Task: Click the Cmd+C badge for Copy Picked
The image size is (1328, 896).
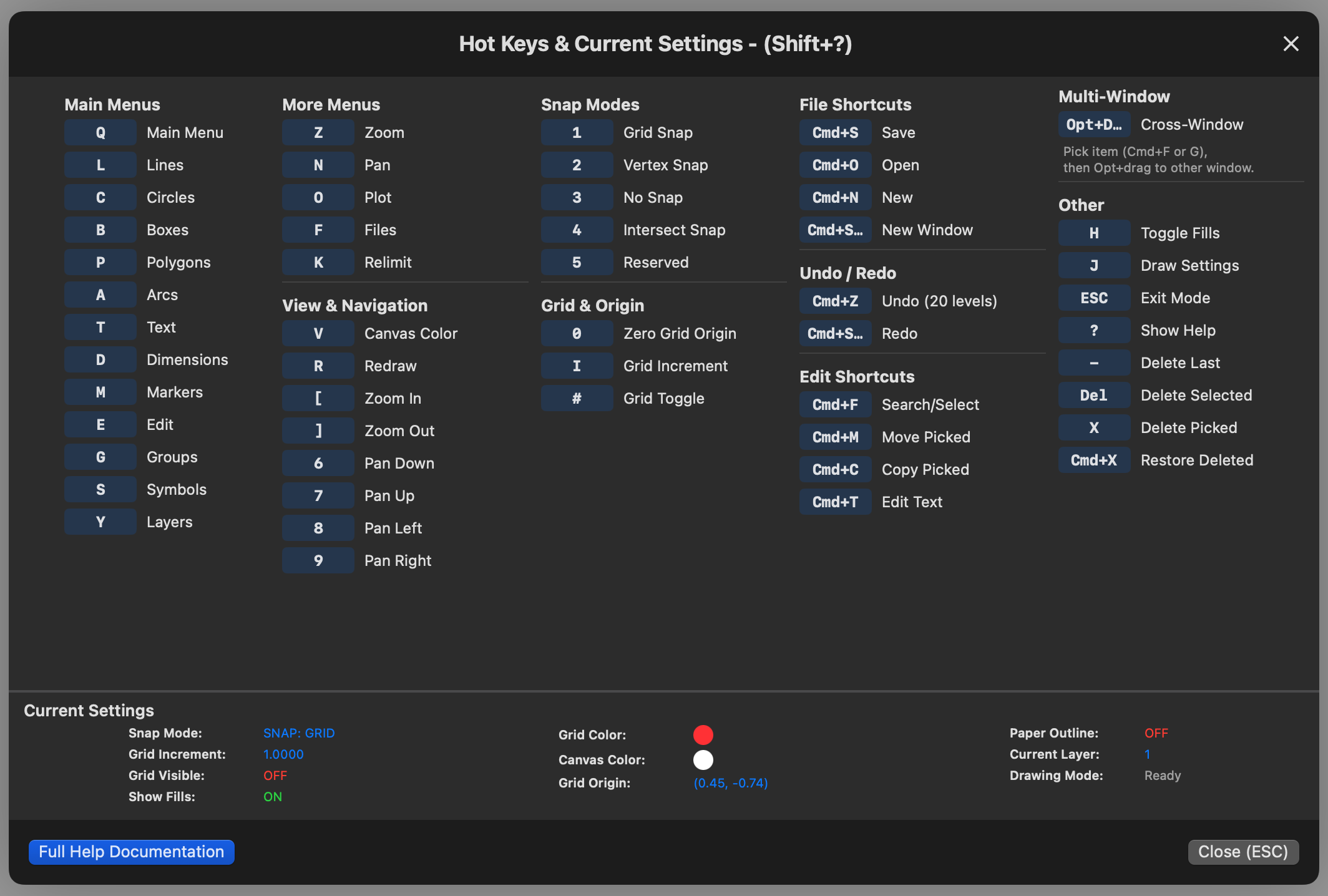Action: 836,469
